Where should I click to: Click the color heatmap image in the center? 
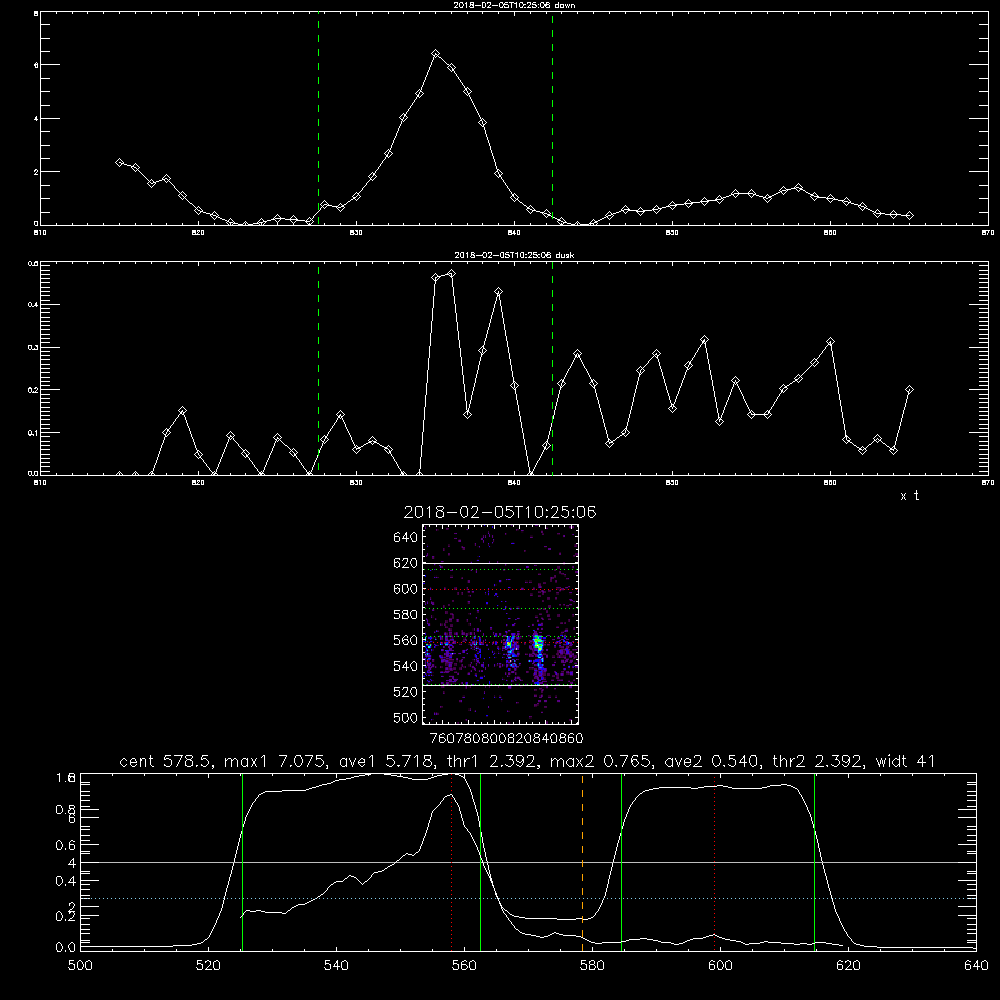(501, 624)
